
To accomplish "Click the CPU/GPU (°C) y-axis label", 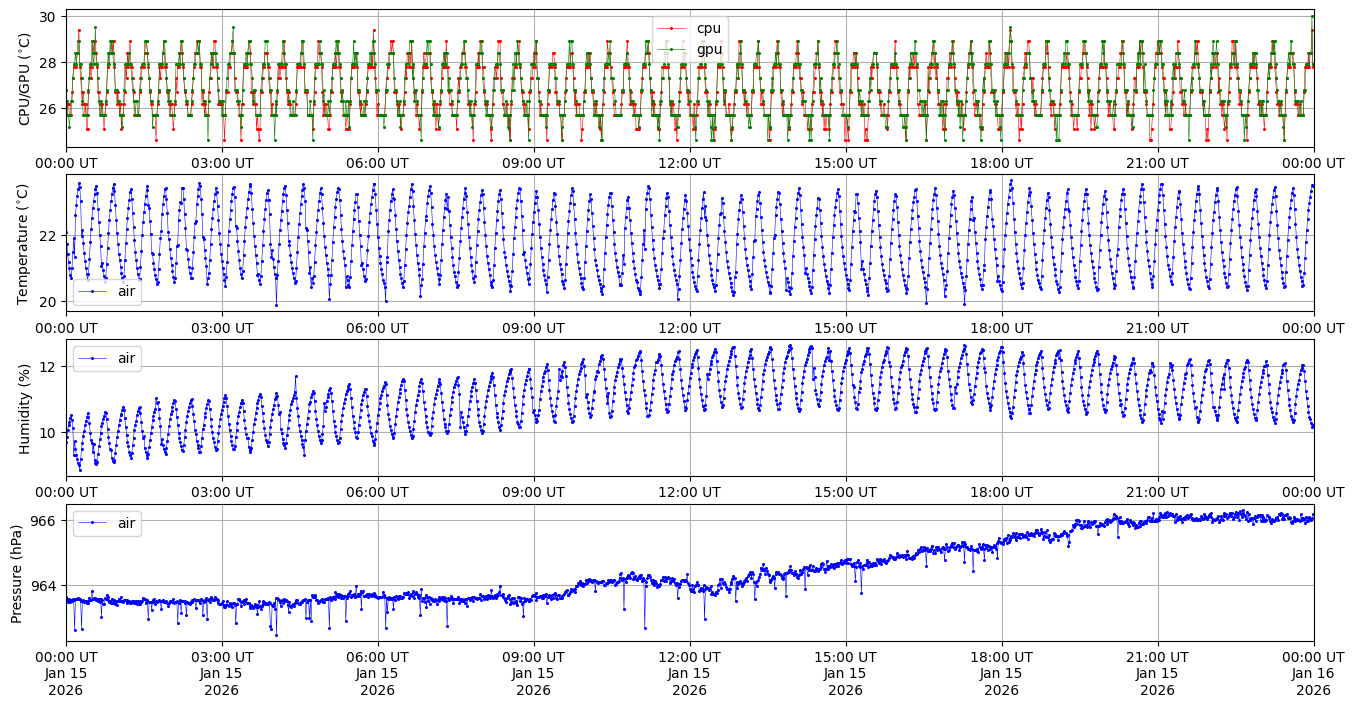I will pyautogui.click(x=25, y=79).
